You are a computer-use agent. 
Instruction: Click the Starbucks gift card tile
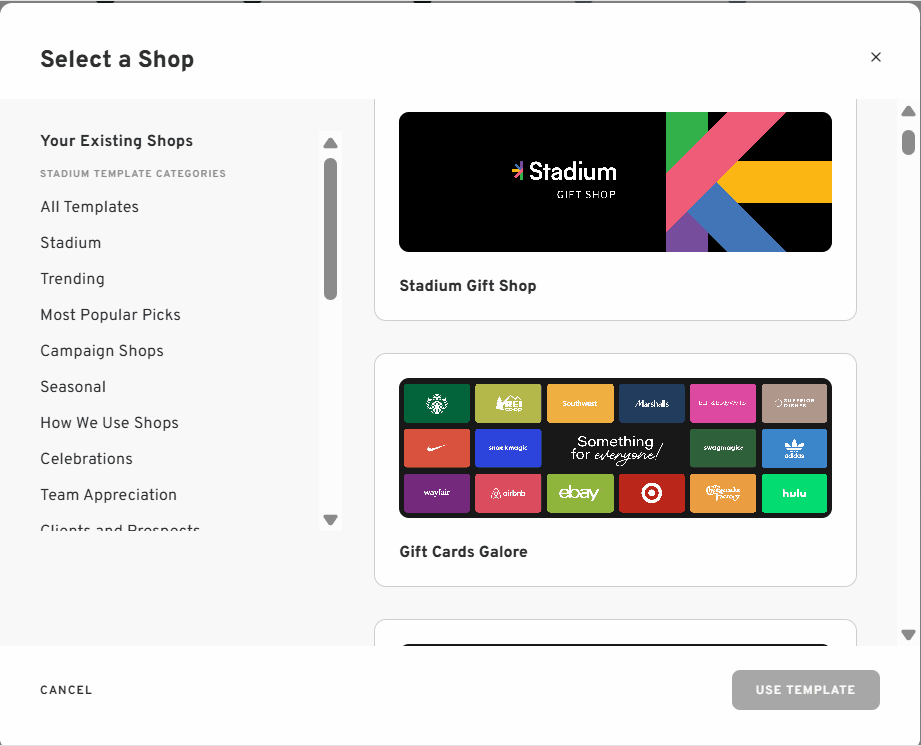tap(437, 404)
